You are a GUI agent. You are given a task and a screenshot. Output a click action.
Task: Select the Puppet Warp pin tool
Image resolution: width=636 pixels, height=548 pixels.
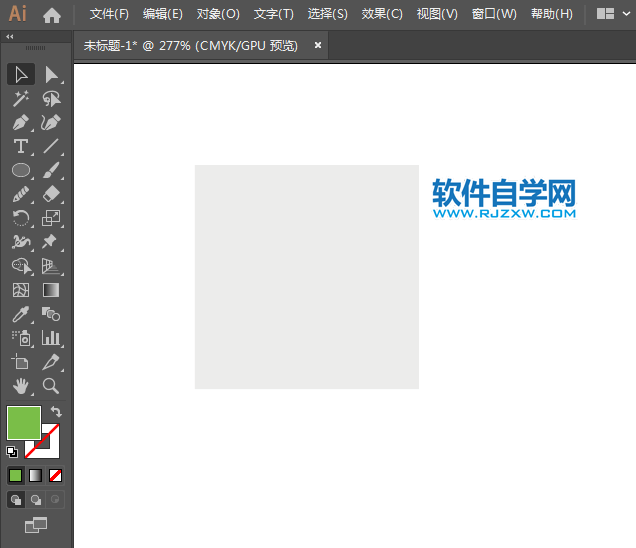[x=51, y=242]
